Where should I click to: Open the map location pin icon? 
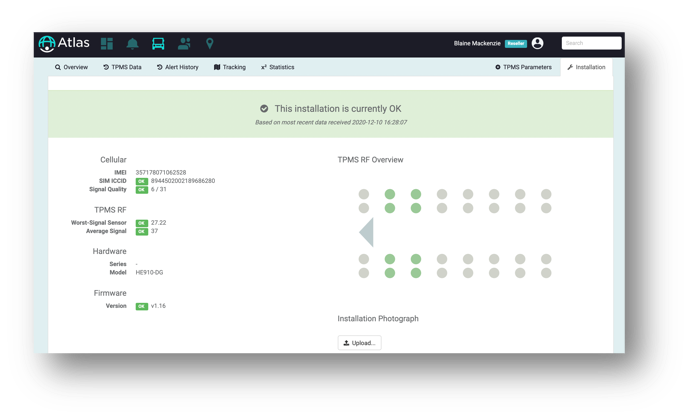(x=210, y=44)
